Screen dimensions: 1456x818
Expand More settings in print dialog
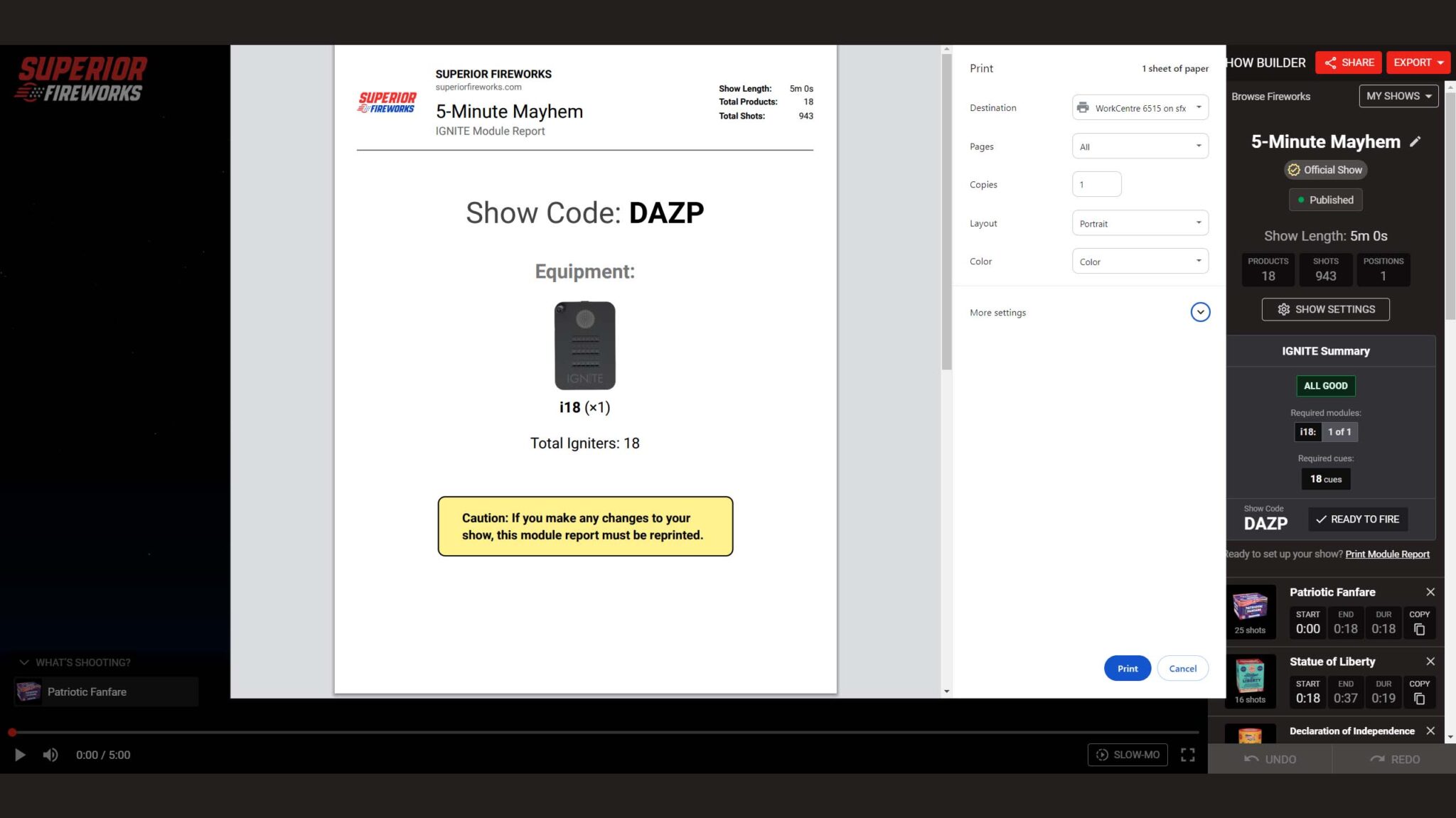(1200, 312)
